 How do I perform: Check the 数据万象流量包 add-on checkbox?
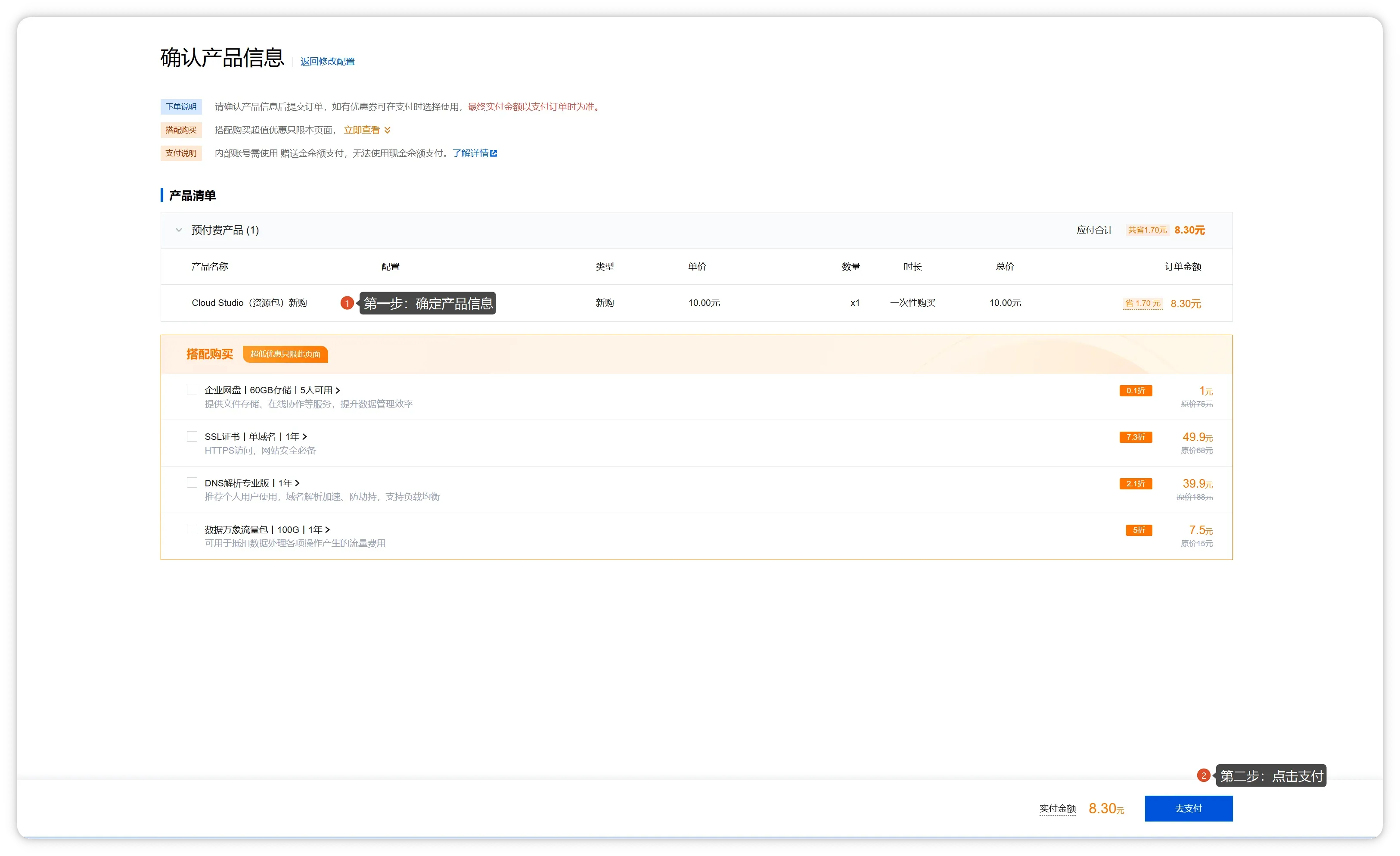(192, 529)
